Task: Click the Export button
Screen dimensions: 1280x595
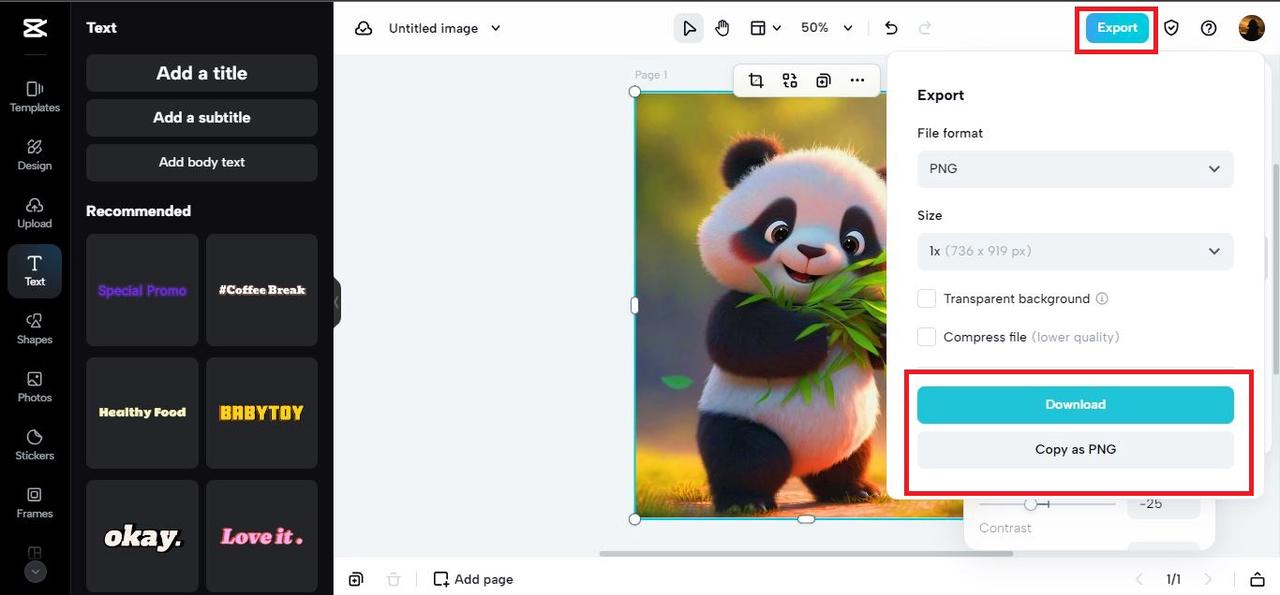Action: point(1117,28)
